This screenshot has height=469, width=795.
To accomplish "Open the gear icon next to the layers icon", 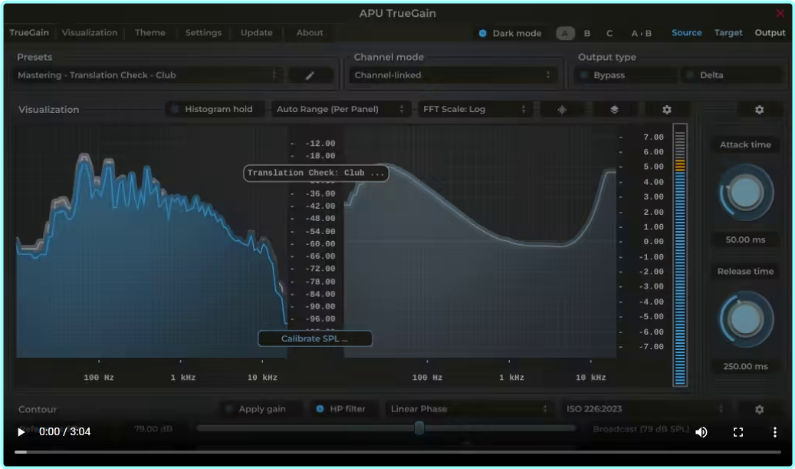I will point(667,110).
